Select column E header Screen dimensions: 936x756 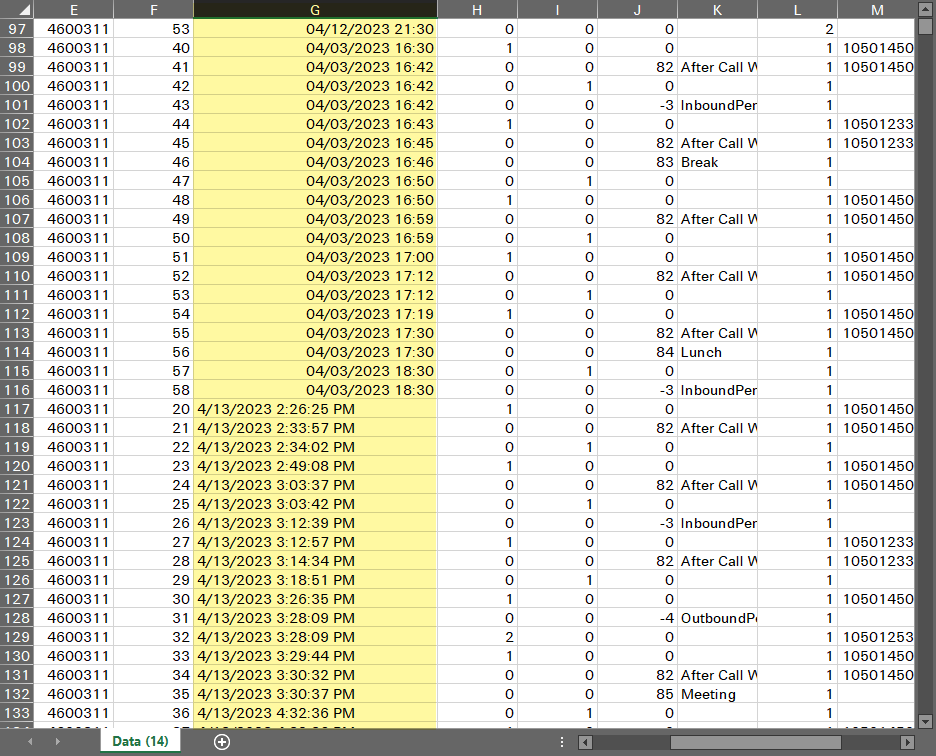74,9
